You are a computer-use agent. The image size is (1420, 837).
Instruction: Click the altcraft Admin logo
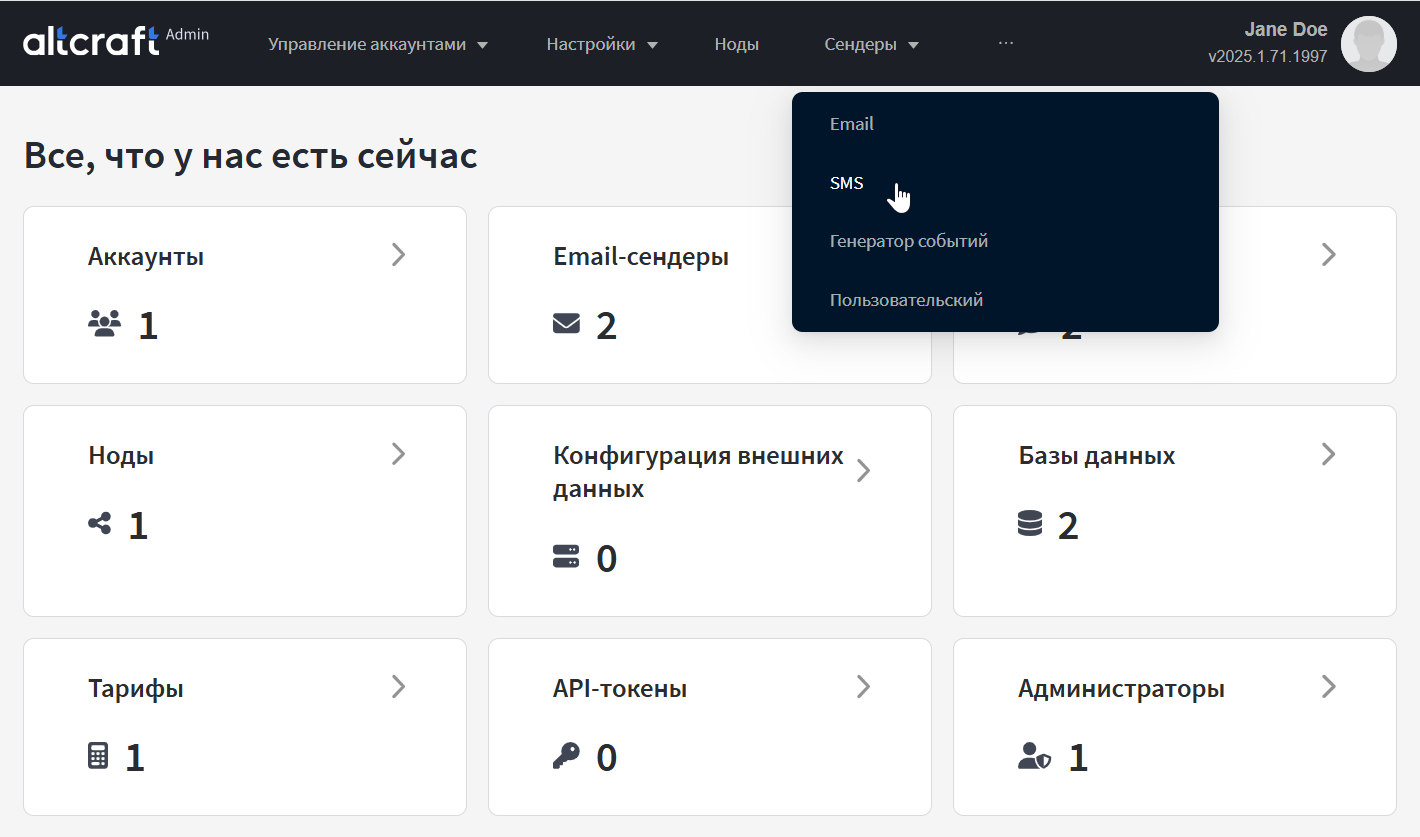coord(115,41)
